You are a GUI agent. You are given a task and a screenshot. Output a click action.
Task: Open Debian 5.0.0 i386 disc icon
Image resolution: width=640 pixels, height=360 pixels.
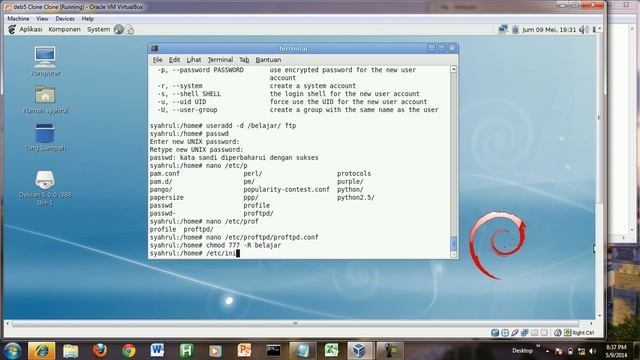point(45,188)
